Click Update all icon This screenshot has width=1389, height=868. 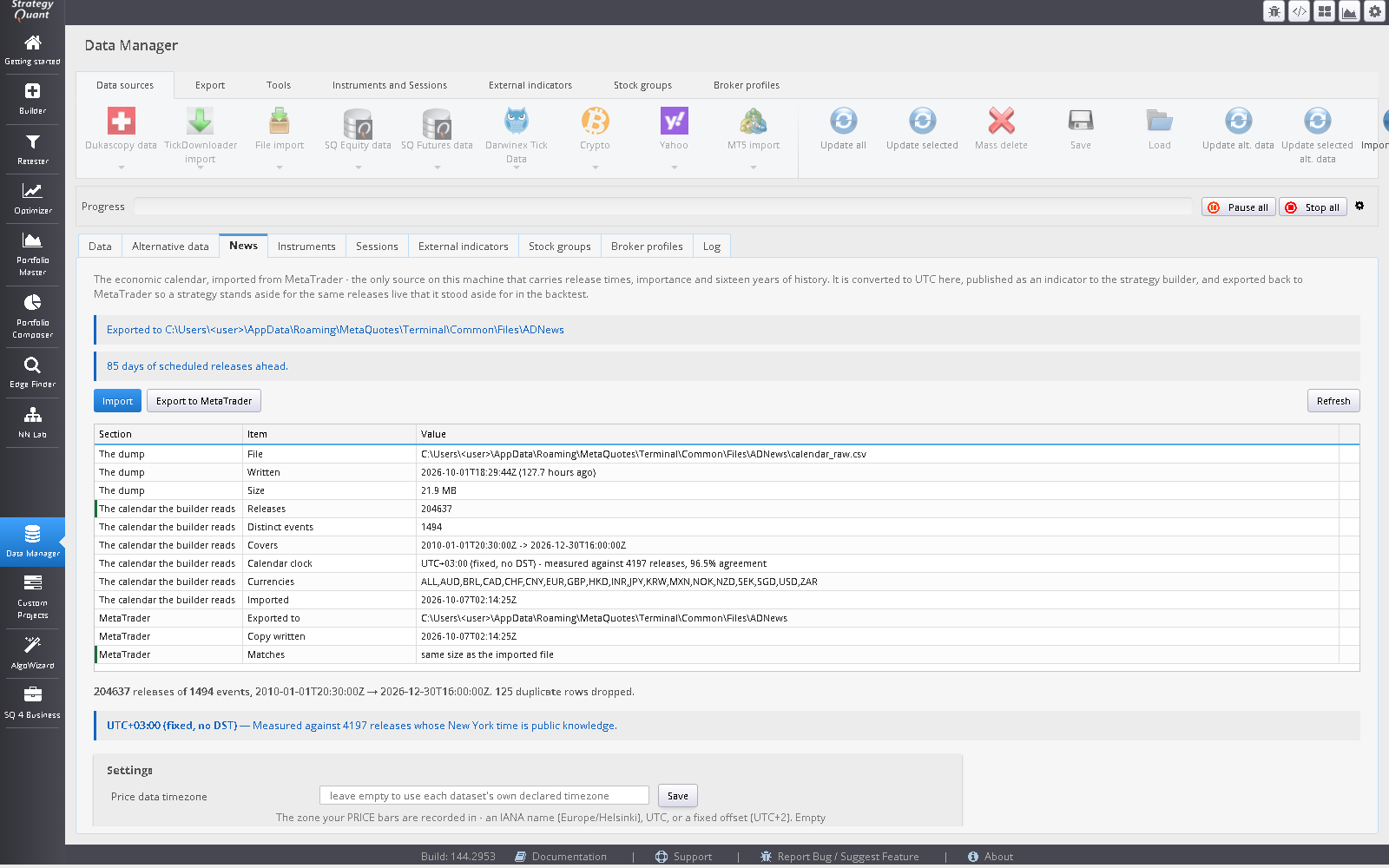(844, 121)
